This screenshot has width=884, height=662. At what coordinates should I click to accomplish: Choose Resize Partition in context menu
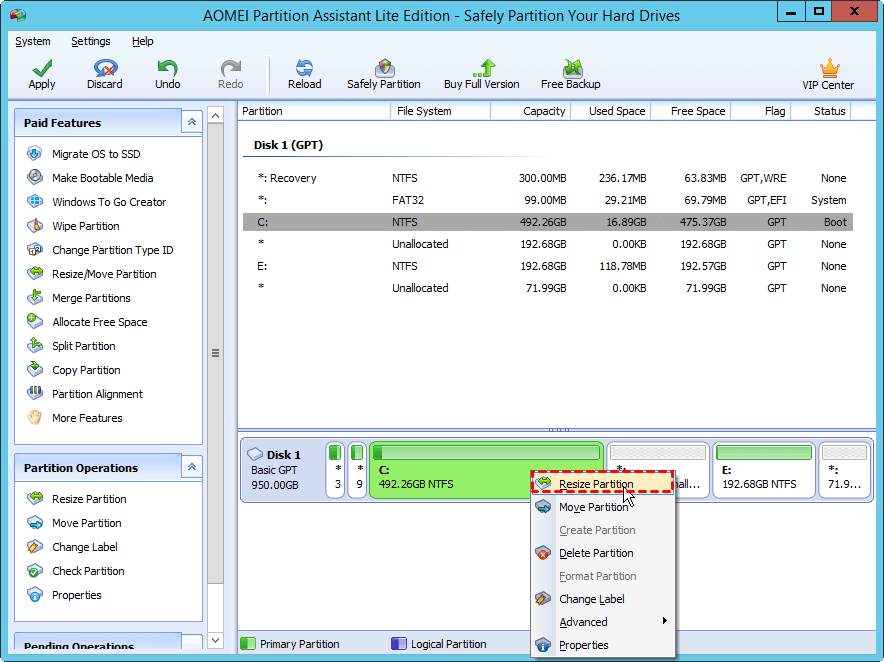pos(603,484)
